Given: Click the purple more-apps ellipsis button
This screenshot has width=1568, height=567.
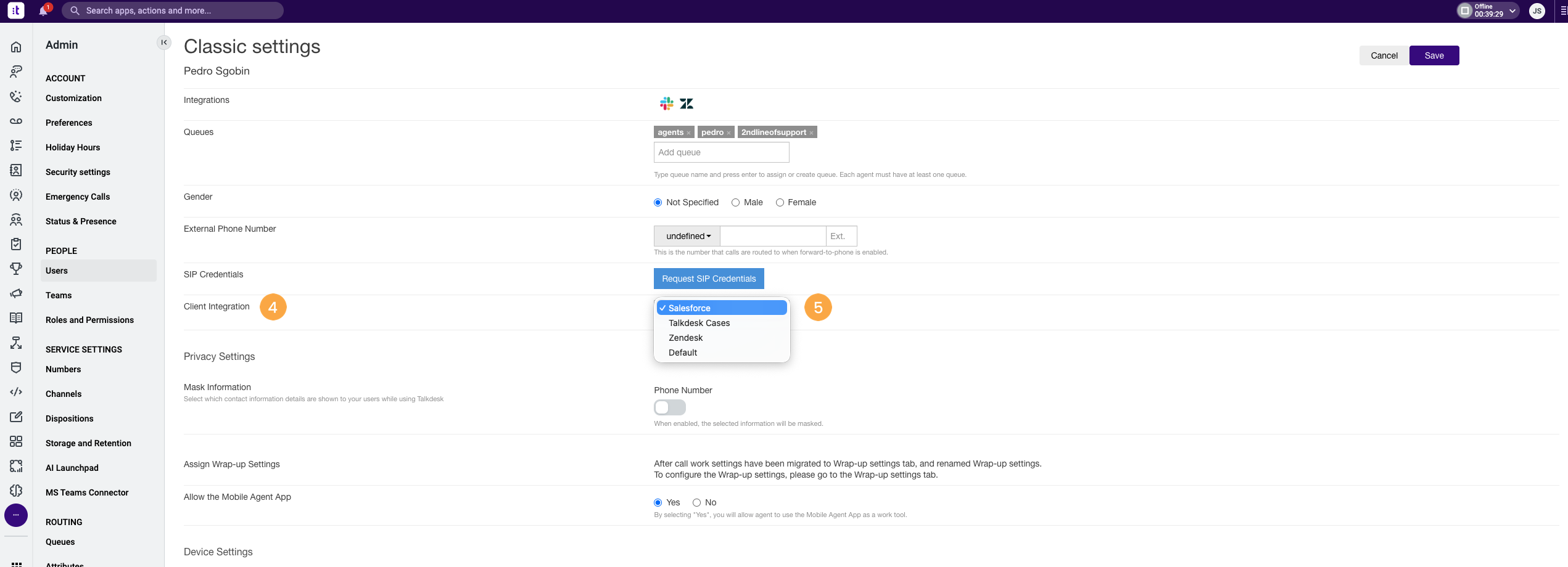Looking at the screenshot, I should (16, 515).
